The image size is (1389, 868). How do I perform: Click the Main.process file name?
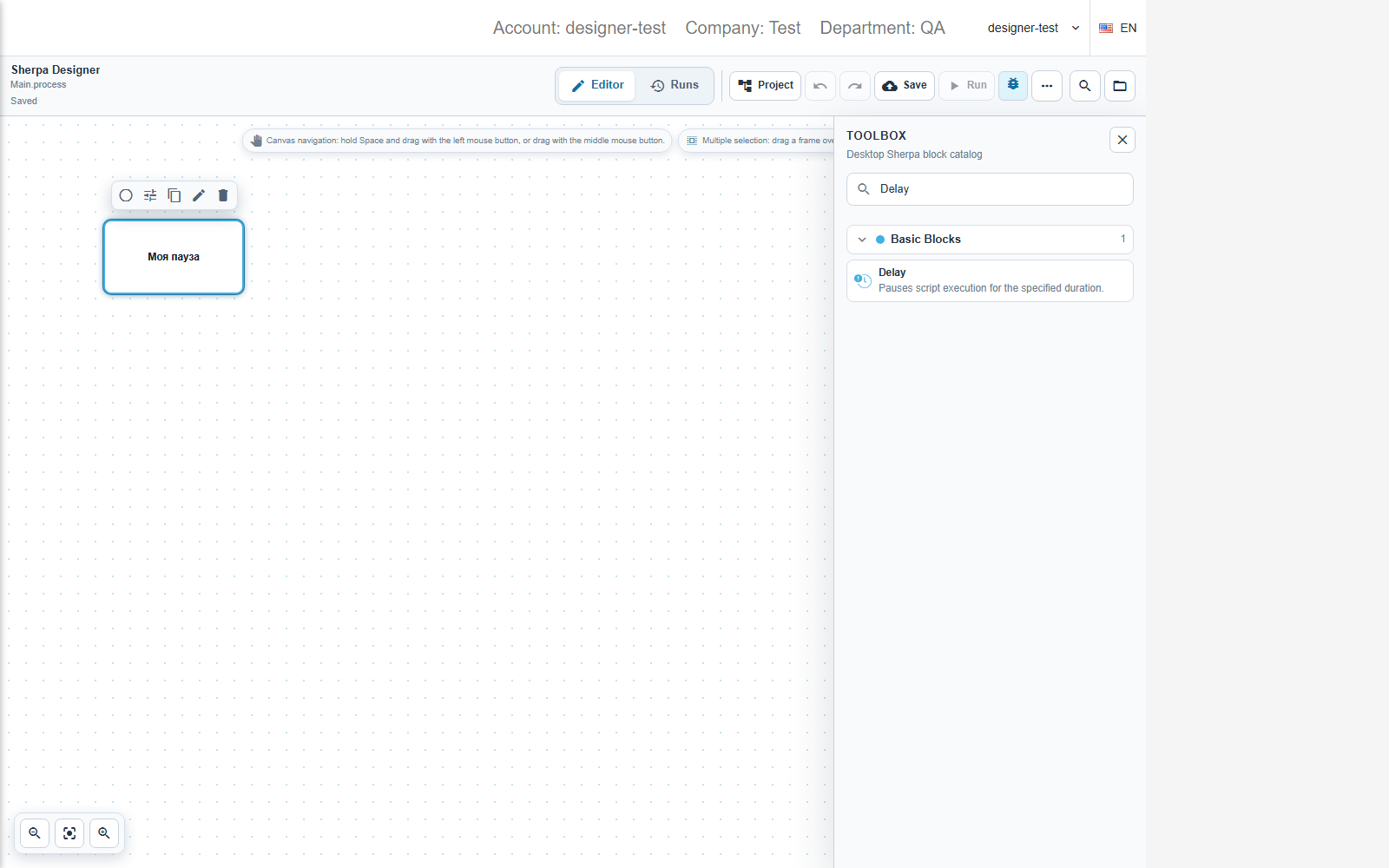click(38, 84)
